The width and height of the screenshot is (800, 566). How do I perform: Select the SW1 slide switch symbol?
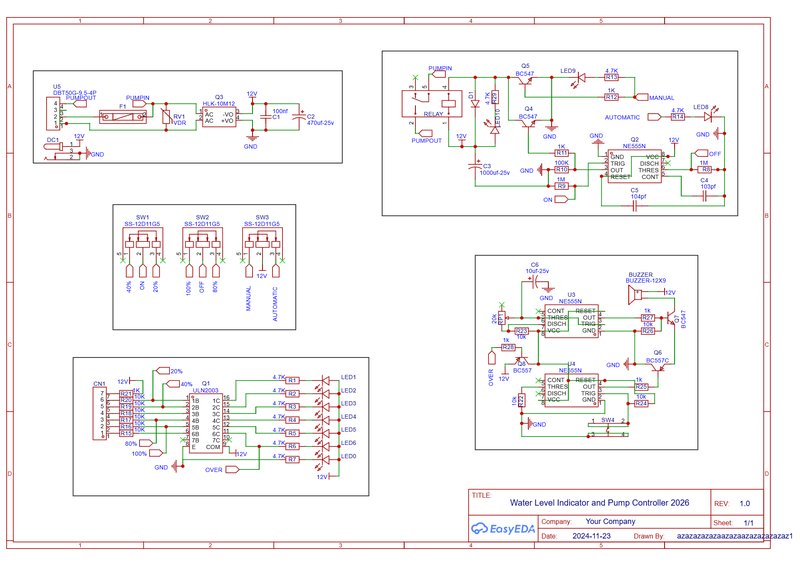coord(142,244)
